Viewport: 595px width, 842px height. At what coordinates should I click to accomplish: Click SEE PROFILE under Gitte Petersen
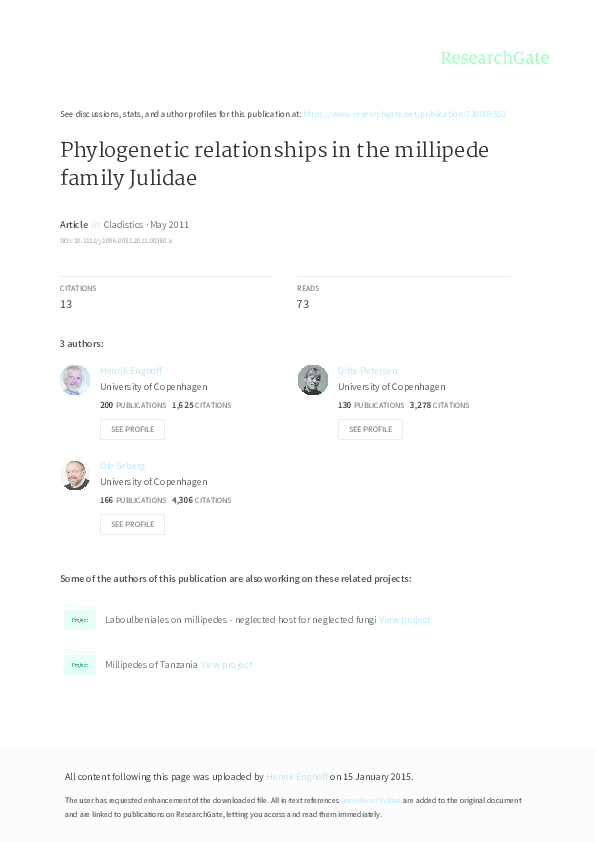coord(370,429)
